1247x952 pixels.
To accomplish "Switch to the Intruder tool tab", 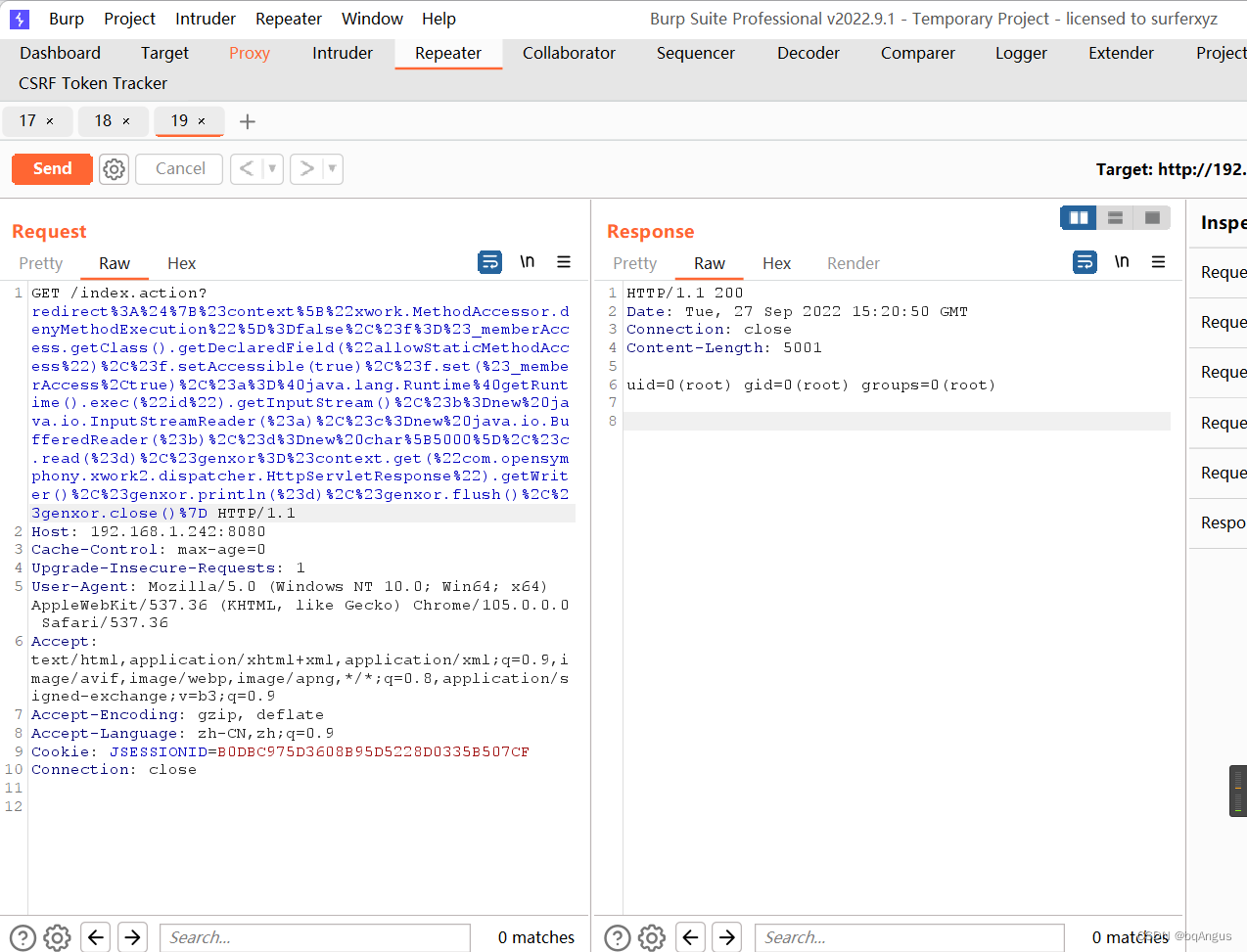I will (x=343, y=53).
